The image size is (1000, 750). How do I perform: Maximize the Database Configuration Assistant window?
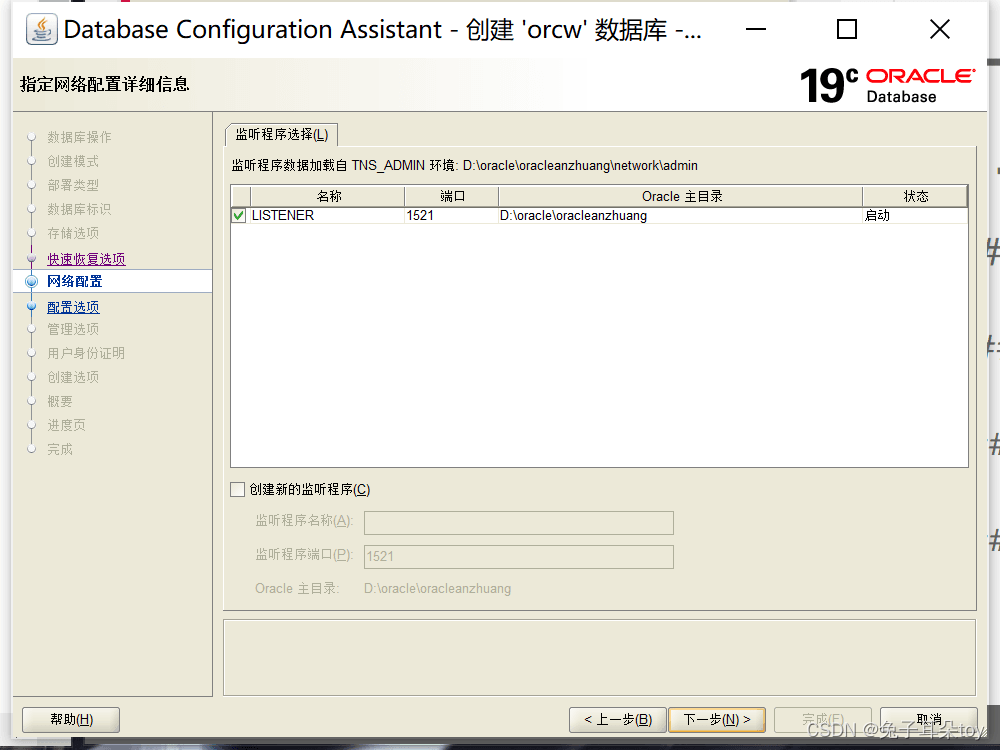pos(847,29)
